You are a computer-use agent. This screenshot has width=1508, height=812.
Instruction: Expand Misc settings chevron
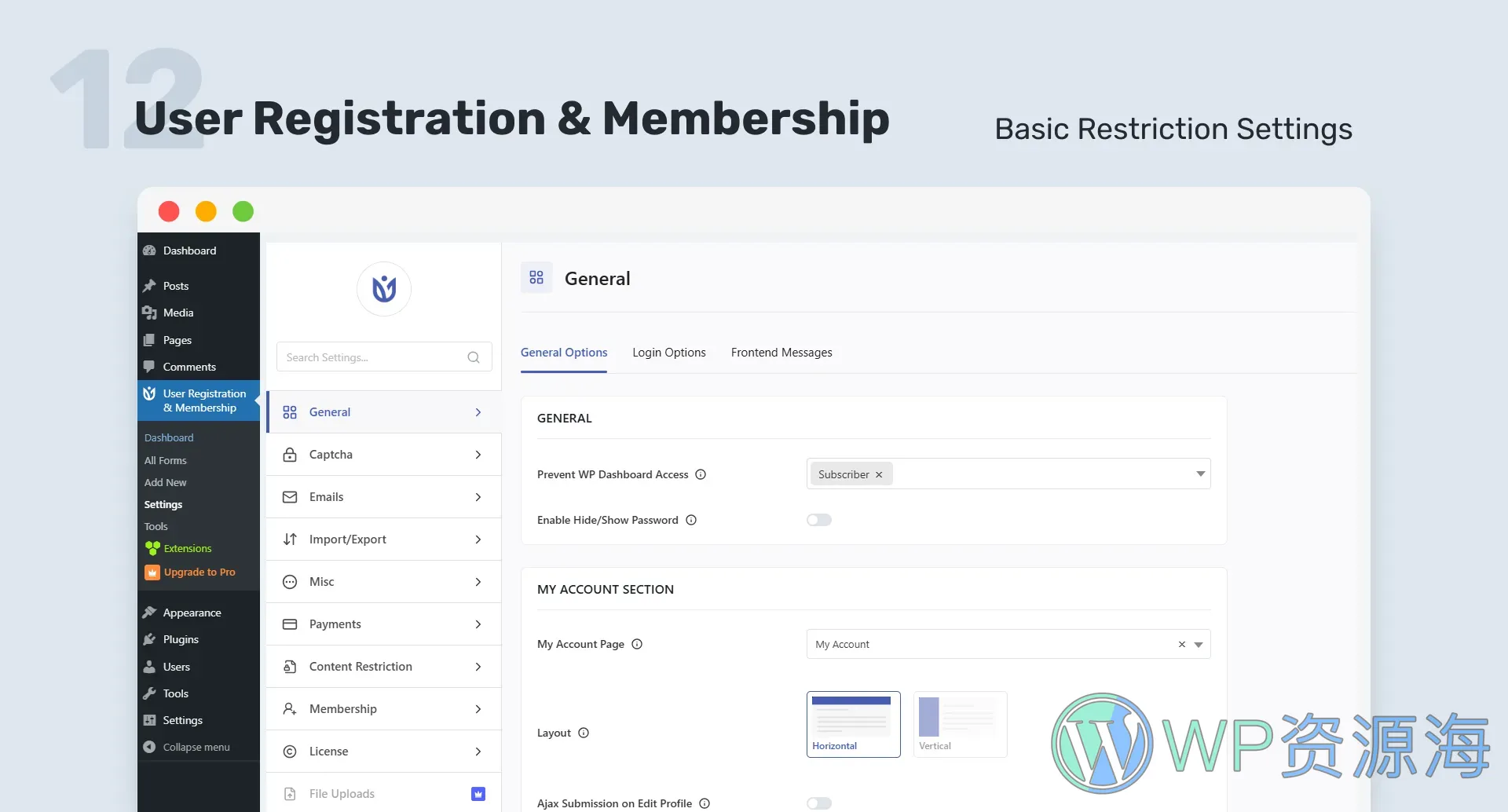478,582
